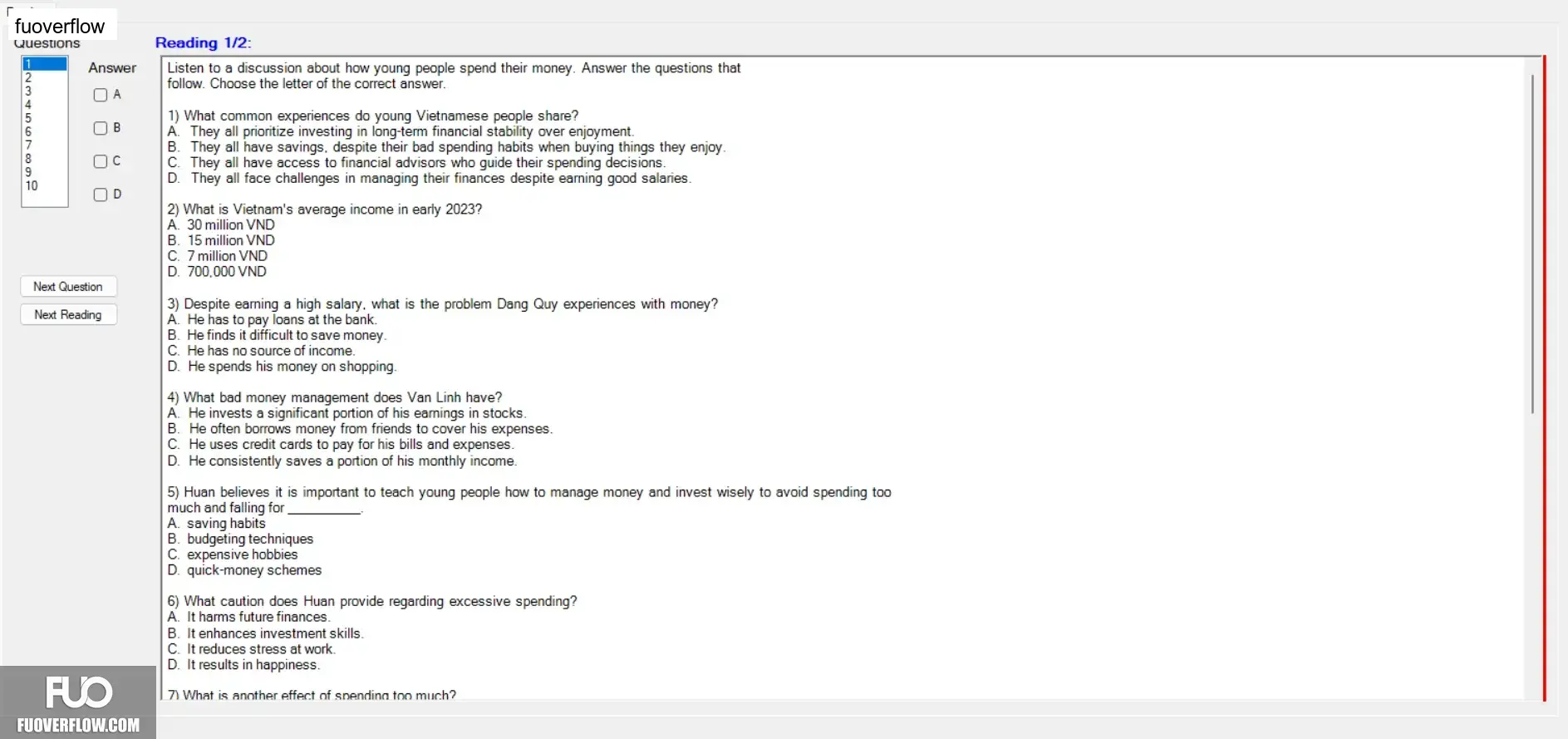Select question 2 in the list
This screenshot has width=1568, height=739.
click(45, 77)
